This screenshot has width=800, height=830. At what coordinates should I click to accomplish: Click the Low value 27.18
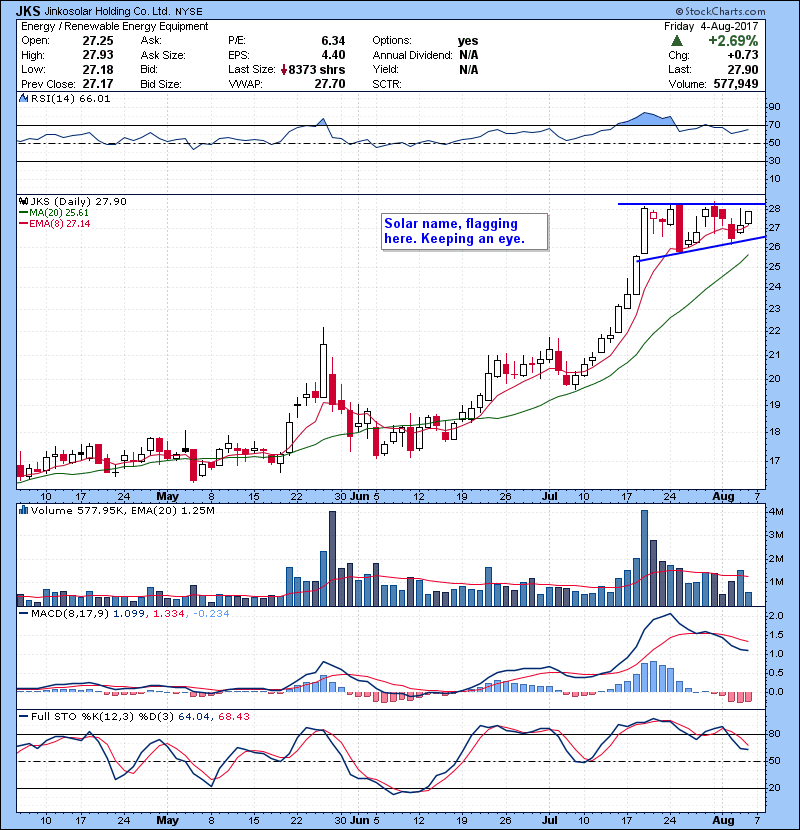click(98, 69)
